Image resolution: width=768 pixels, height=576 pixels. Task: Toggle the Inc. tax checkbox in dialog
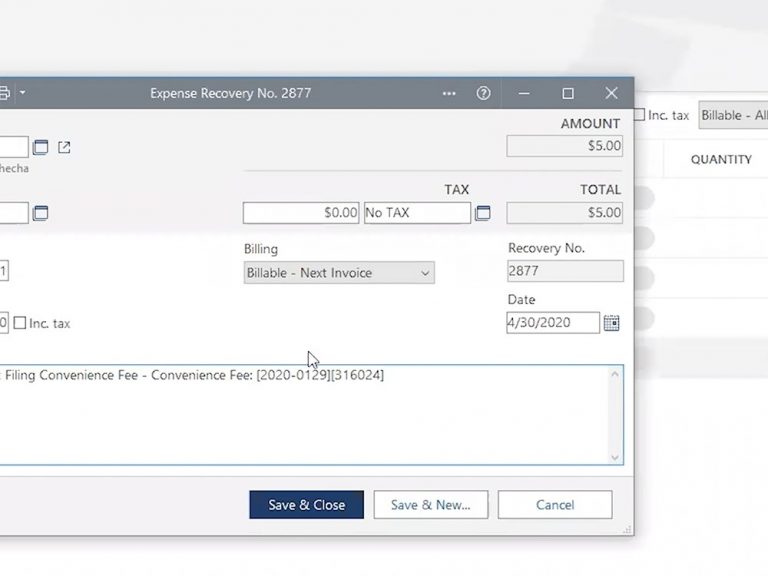click(20, 323)
